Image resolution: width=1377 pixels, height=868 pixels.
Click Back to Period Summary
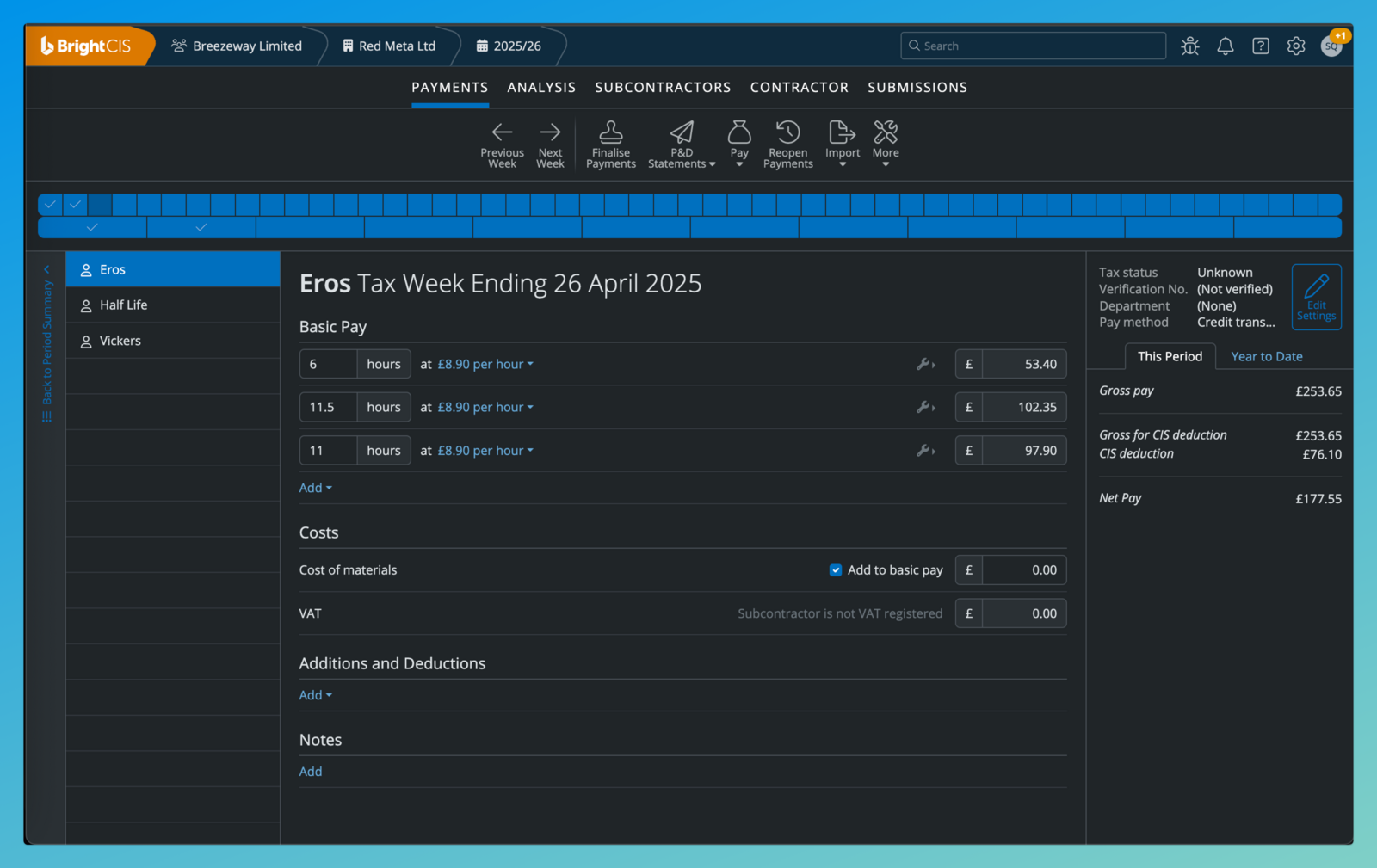[47, 343]
